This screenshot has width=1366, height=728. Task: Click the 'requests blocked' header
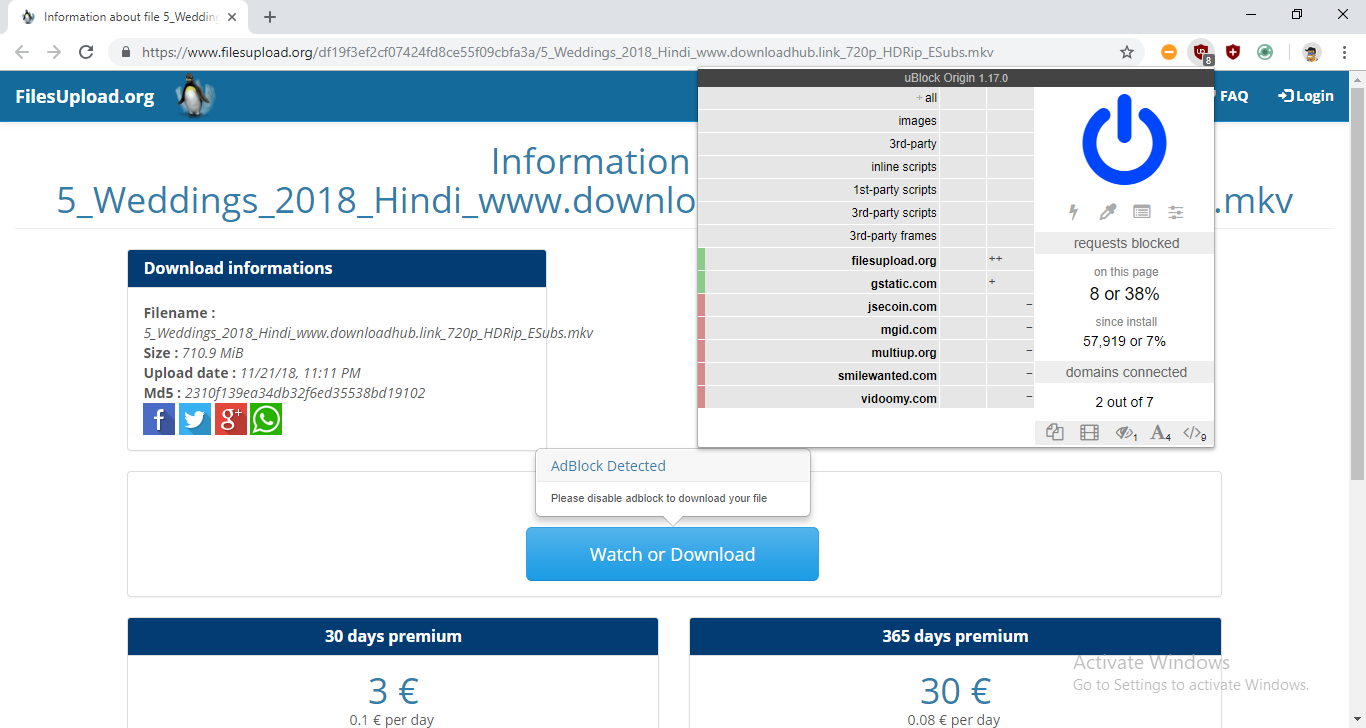pyautogui.click(x=1125, y=243)
